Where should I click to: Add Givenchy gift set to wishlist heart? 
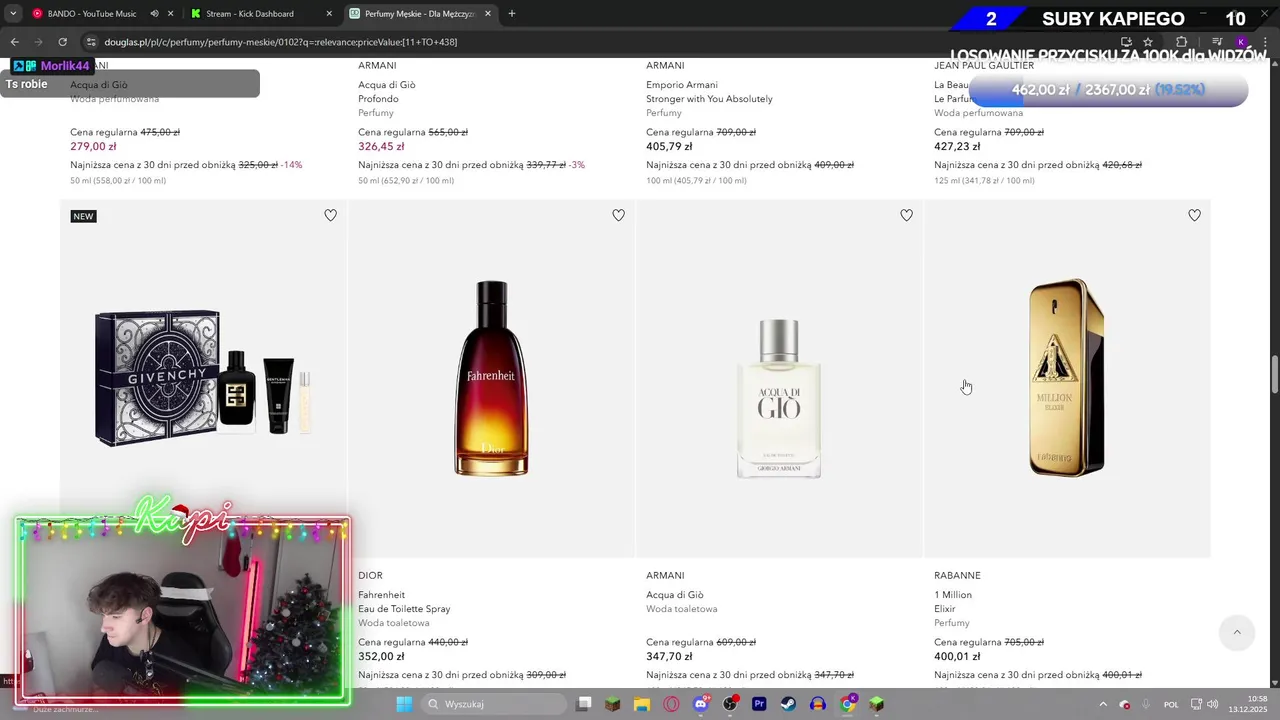330,215
